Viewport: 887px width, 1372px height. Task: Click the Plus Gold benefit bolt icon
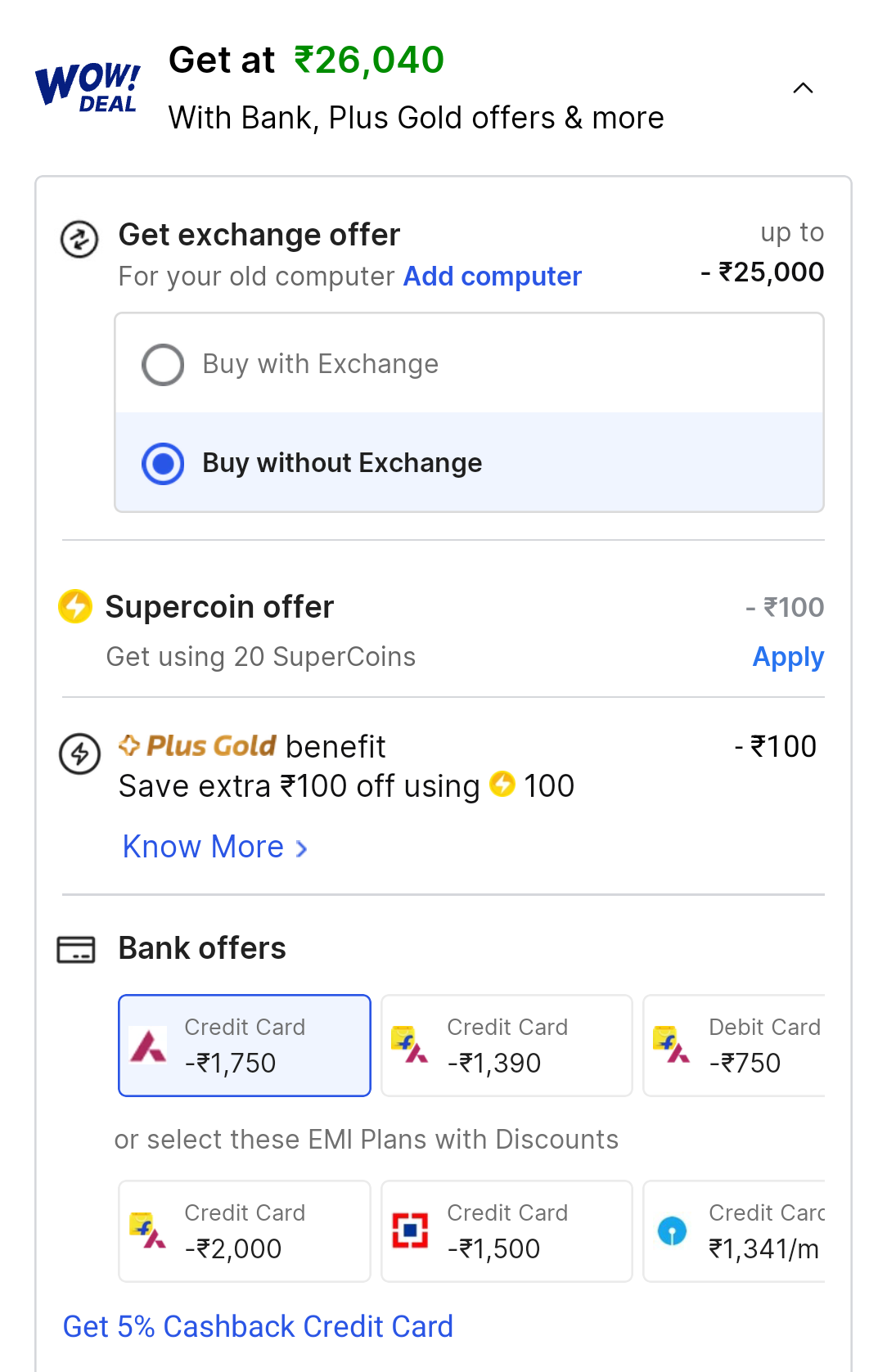(79, 753)
